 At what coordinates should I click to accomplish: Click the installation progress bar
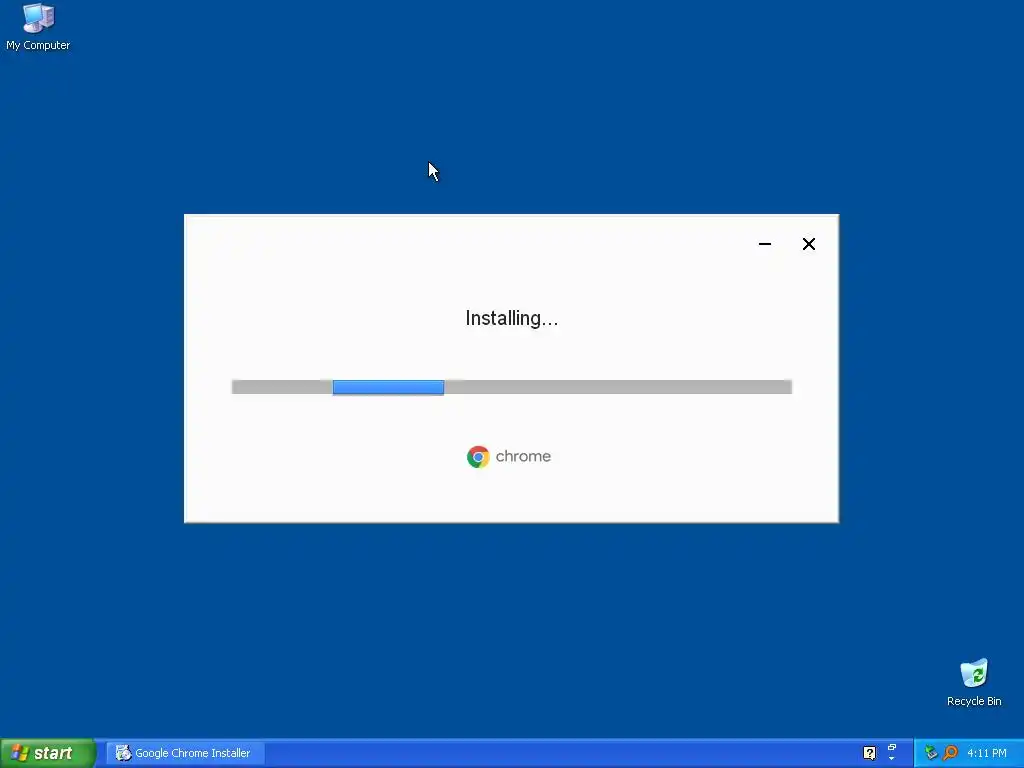point(512,387)
